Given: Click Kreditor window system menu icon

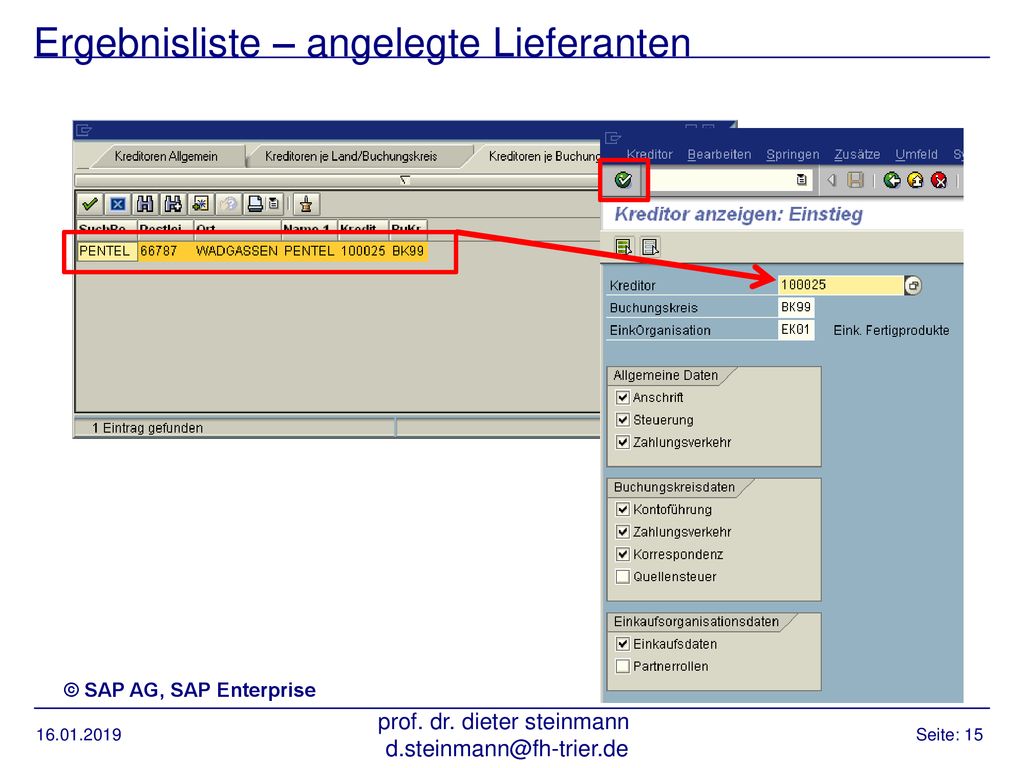Looking at the screenshot, I should pos(613,138).
